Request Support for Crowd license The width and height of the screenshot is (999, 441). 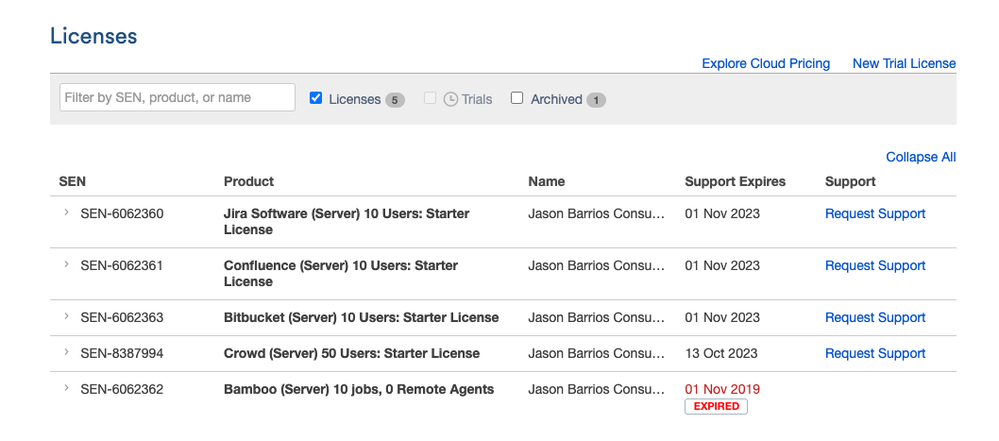(x=875, y=353)
